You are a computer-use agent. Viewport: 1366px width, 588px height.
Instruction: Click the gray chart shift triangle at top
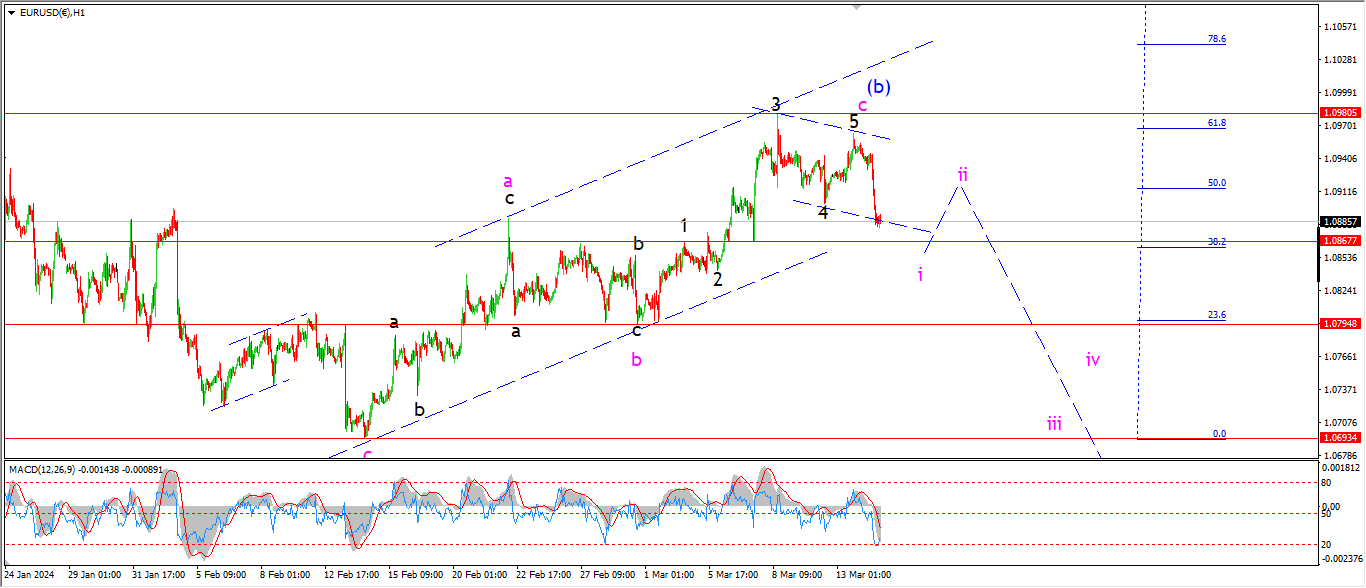pyautogui.click(x=856, y=6)
